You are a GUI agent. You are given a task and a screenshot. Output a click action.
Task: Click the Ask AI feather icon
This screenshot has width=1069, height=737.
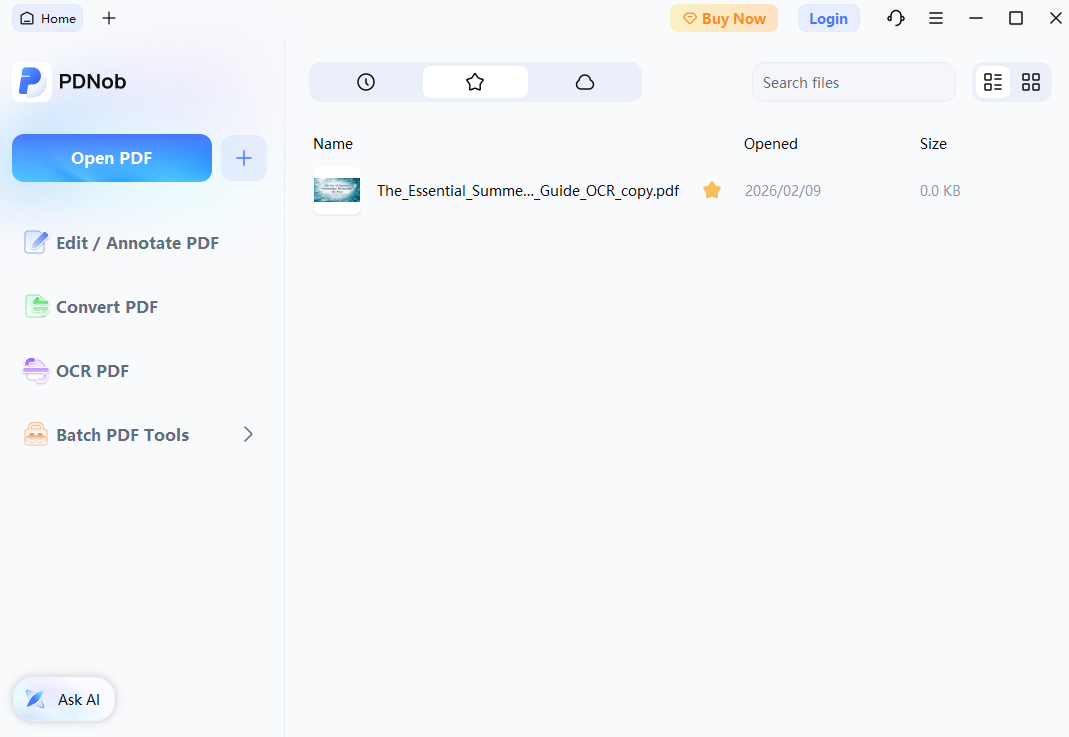coord(35,699)
